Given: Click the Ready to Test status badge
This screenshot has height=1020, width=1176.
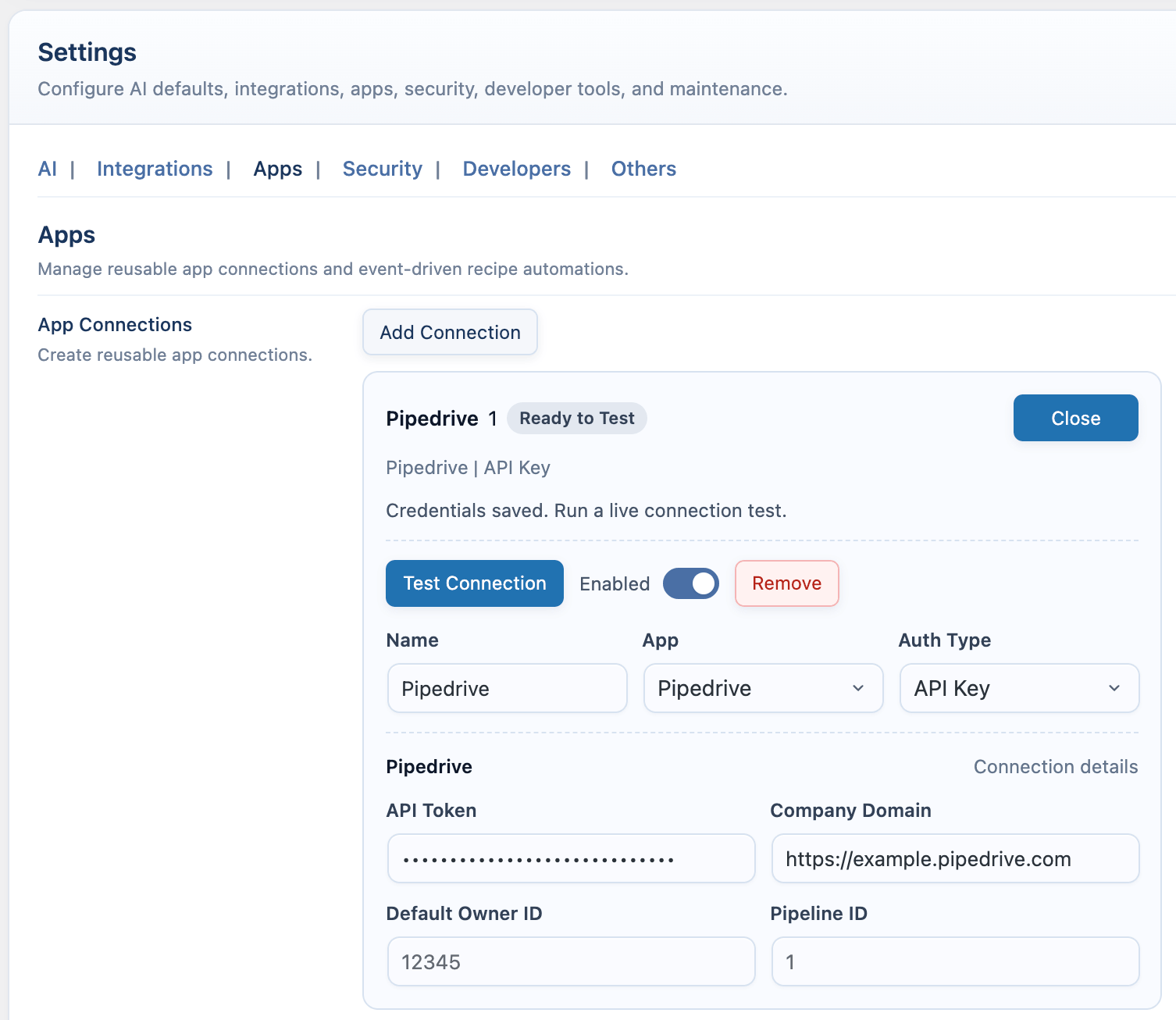Looking at the screenshot, I should (577, 418).
